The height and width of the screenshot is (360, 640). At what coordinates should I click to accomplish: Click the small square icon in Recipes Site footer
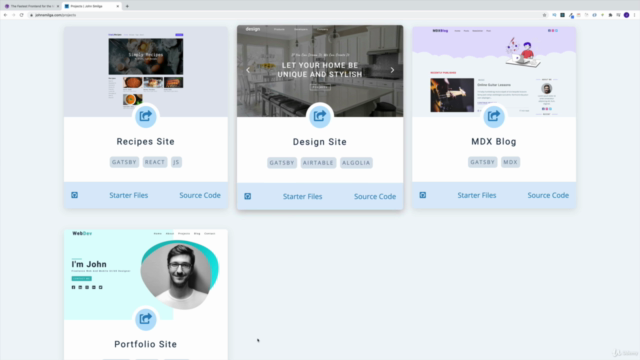(74, 195)
